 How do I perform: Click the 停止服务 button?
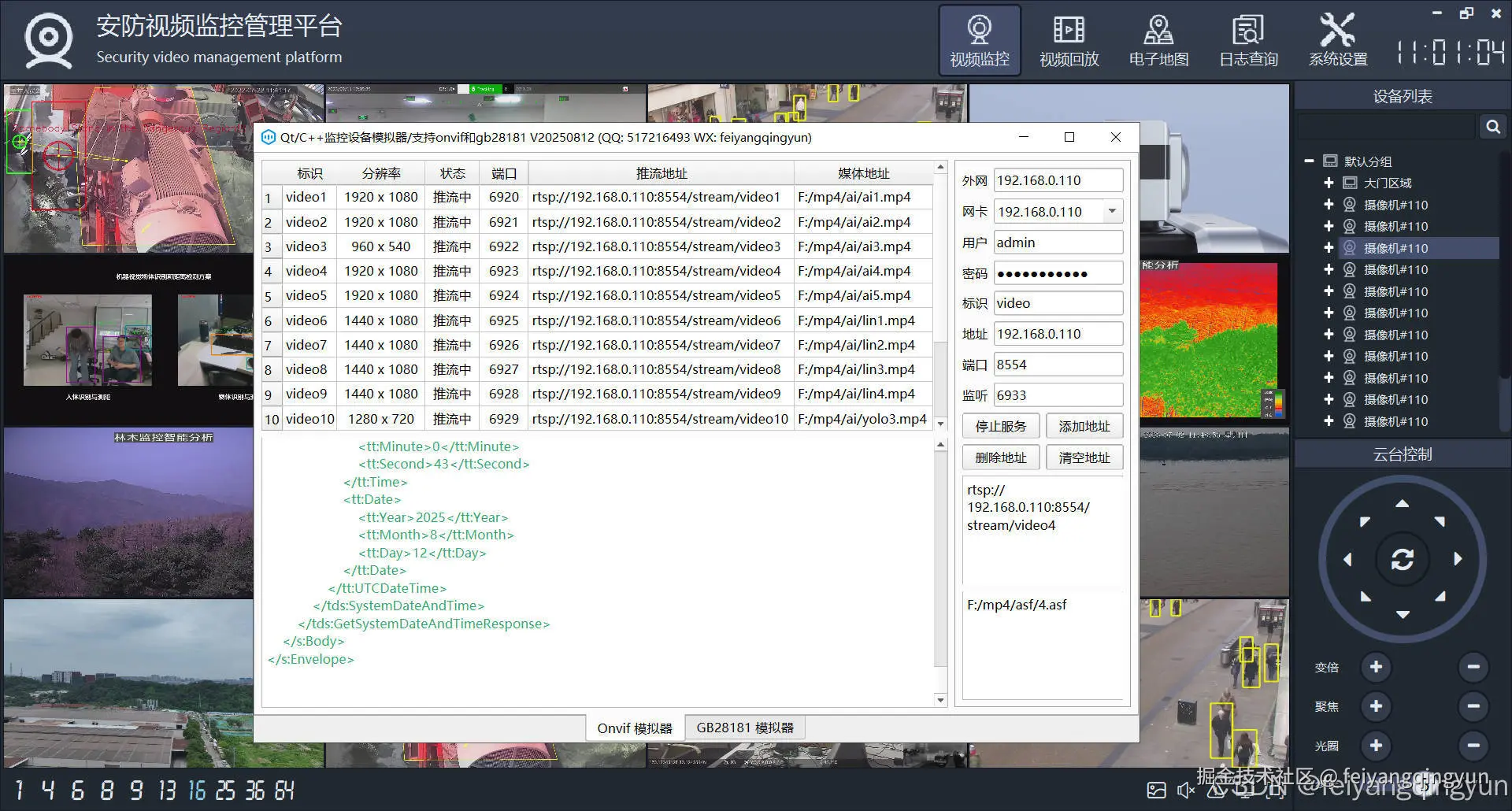(1001, 426)
